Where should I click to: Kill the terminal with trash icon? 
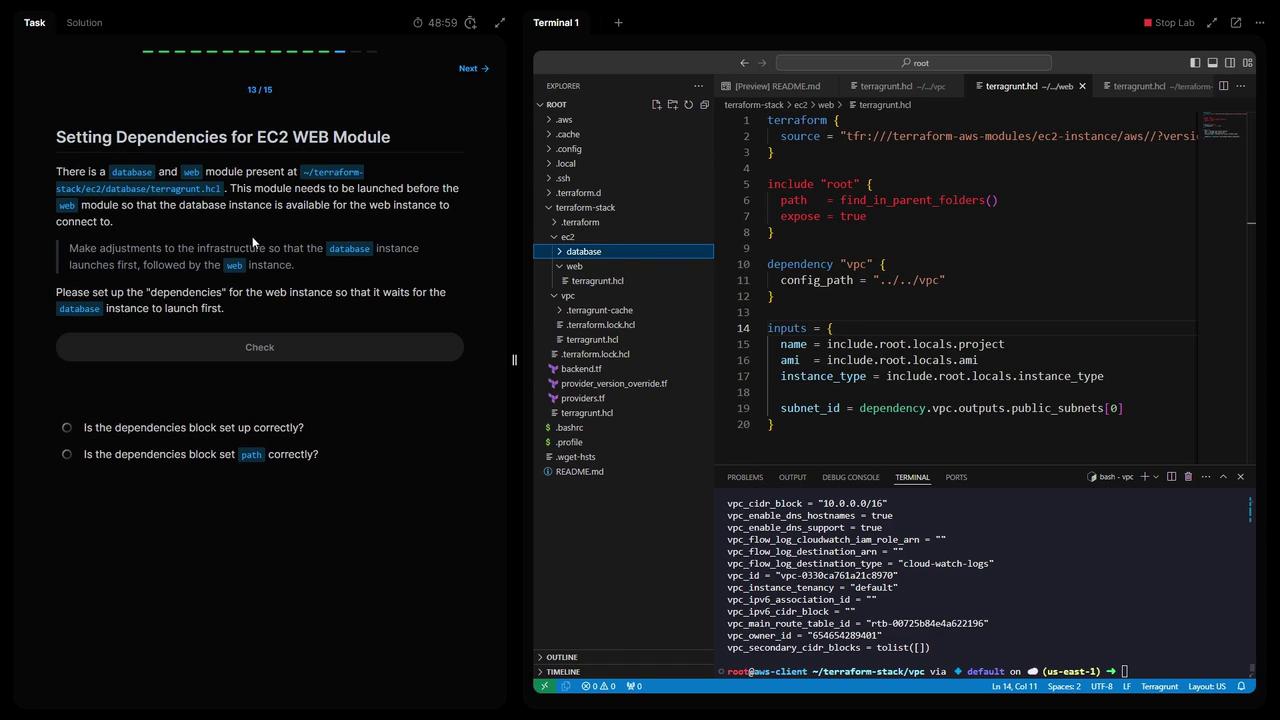click(1188, 477)
